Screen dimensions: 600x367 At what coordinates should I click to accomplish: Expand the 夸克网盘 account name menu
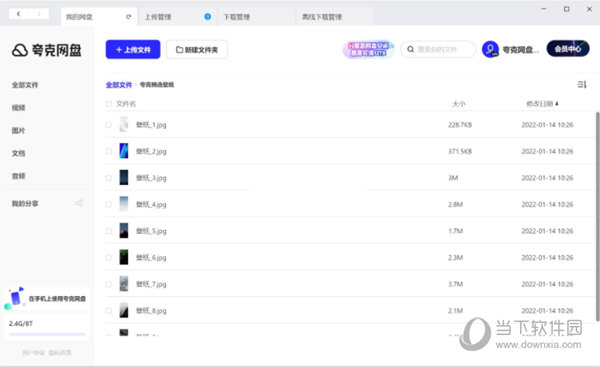tap(521, 50)
